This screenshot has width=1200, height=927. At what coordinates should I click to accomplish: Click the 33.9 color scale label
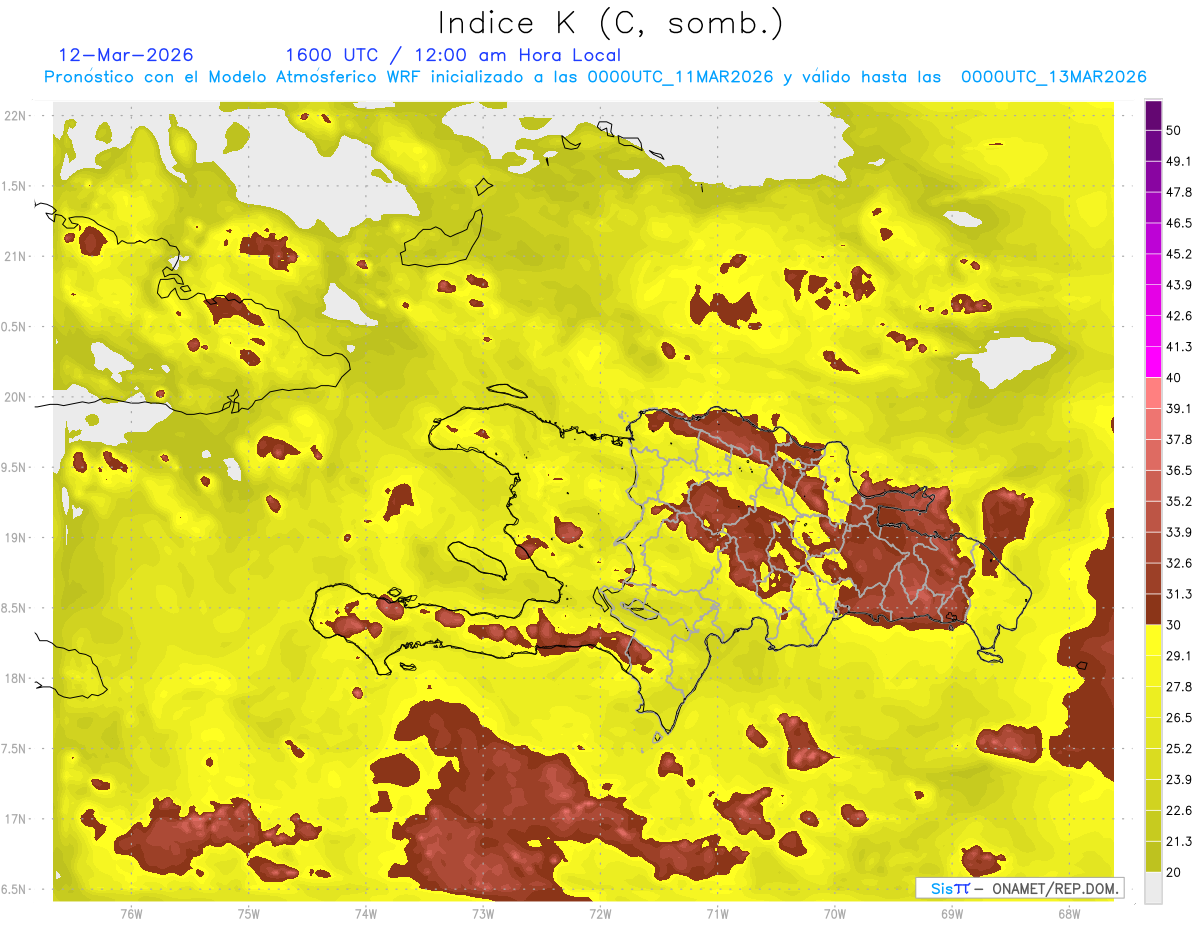tap(1179, 532)
